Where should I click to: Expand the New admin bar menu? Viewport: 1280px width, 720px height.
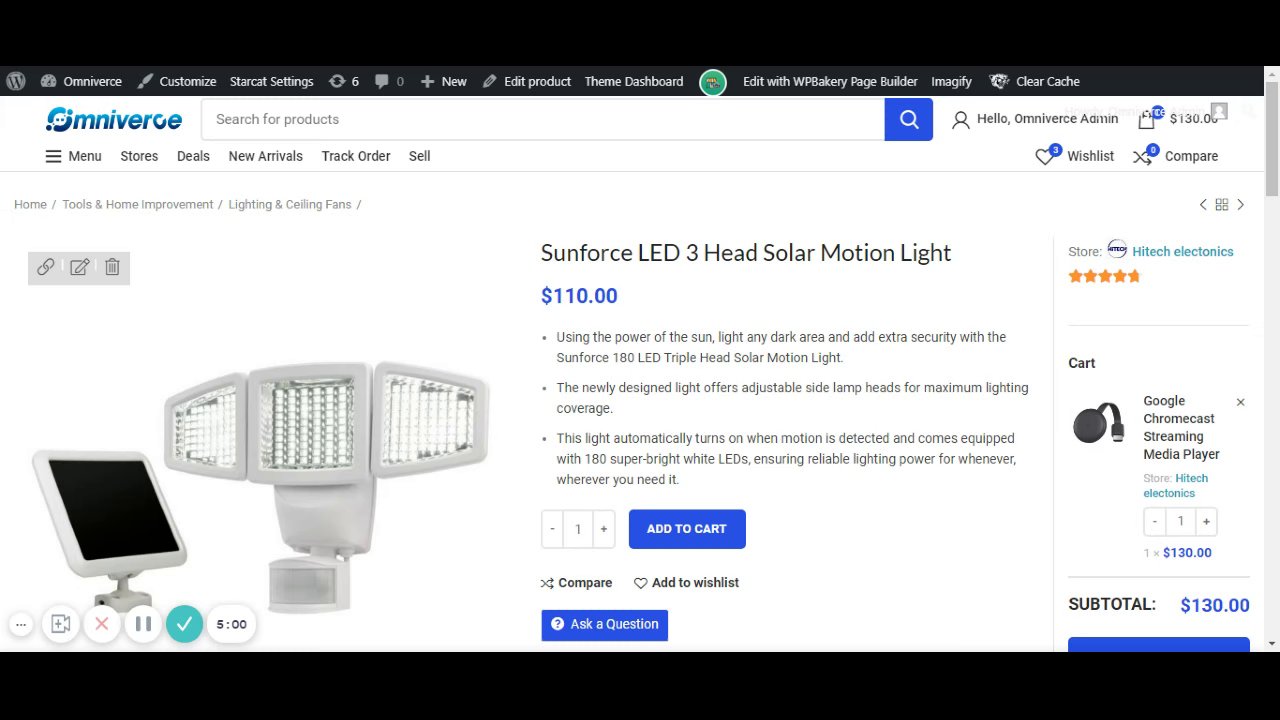point(443,82)
